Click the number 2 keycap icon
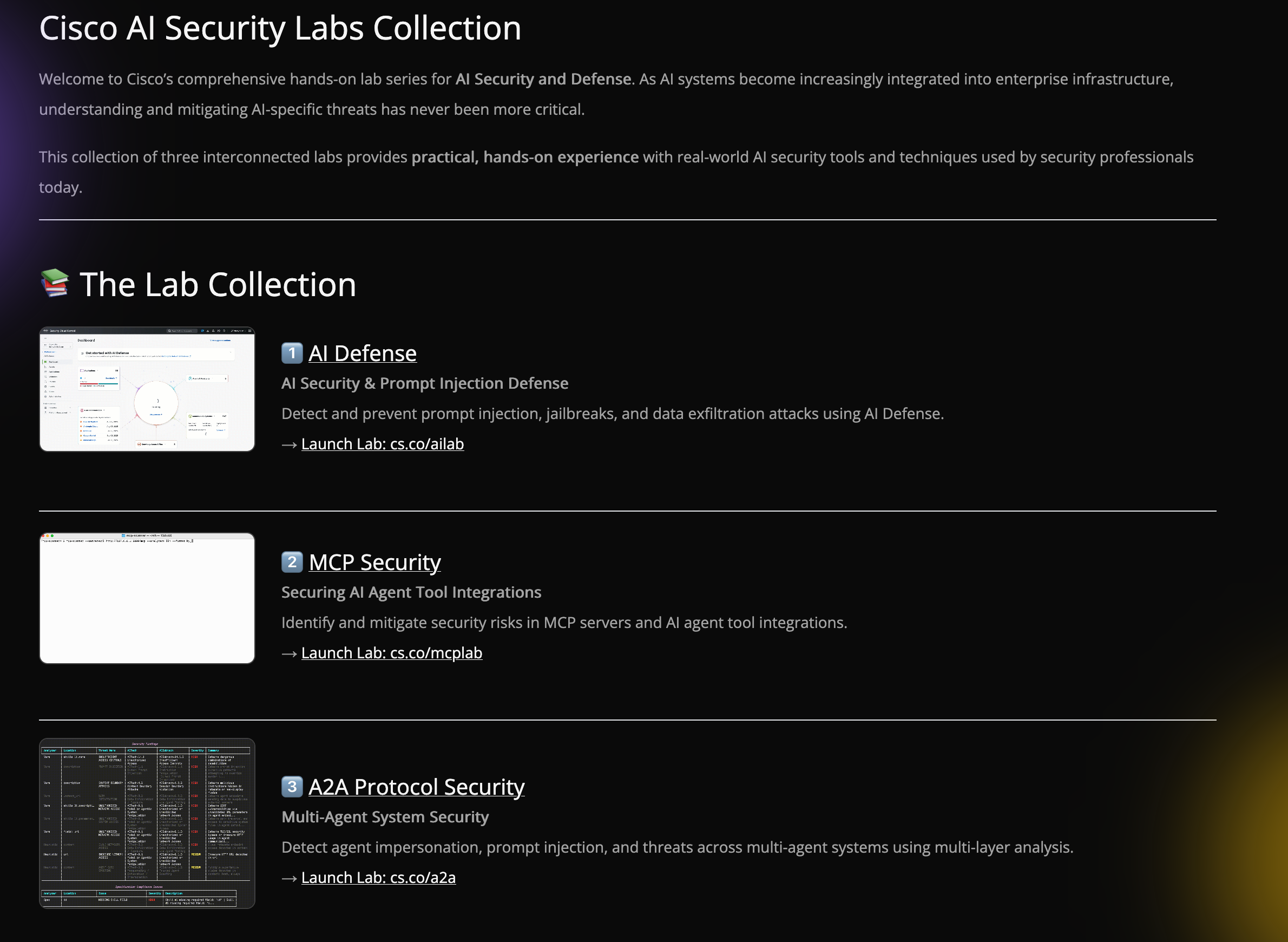This screenshot has height=942, width=1288. [292, 561]
